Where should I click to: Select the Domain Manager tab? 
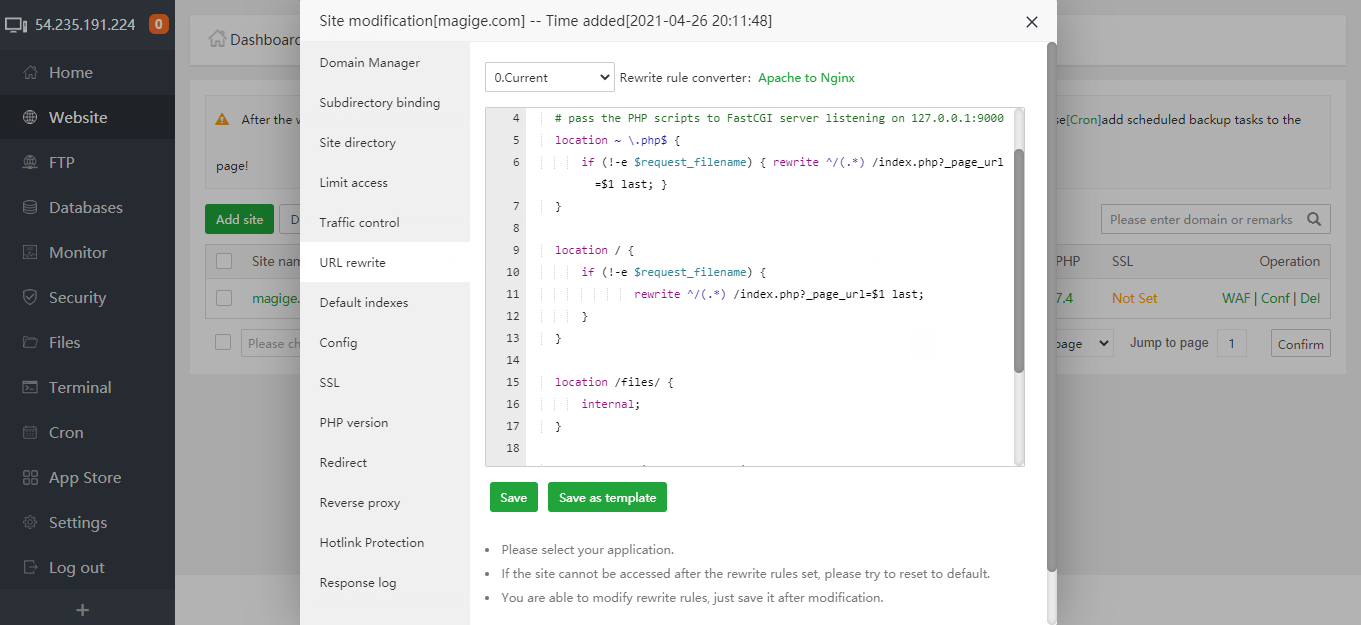coord(370,63)
